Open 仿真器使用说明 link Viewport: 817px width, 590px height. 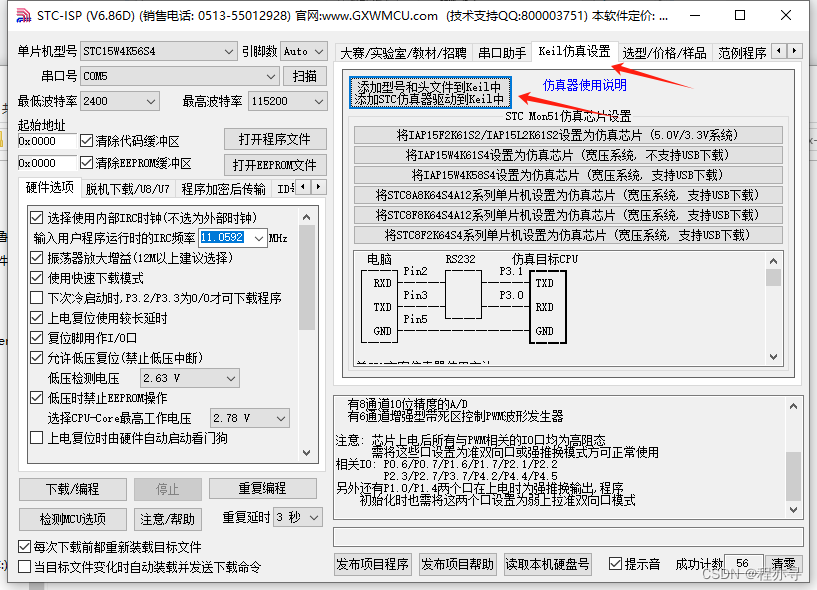click(585, 85)
